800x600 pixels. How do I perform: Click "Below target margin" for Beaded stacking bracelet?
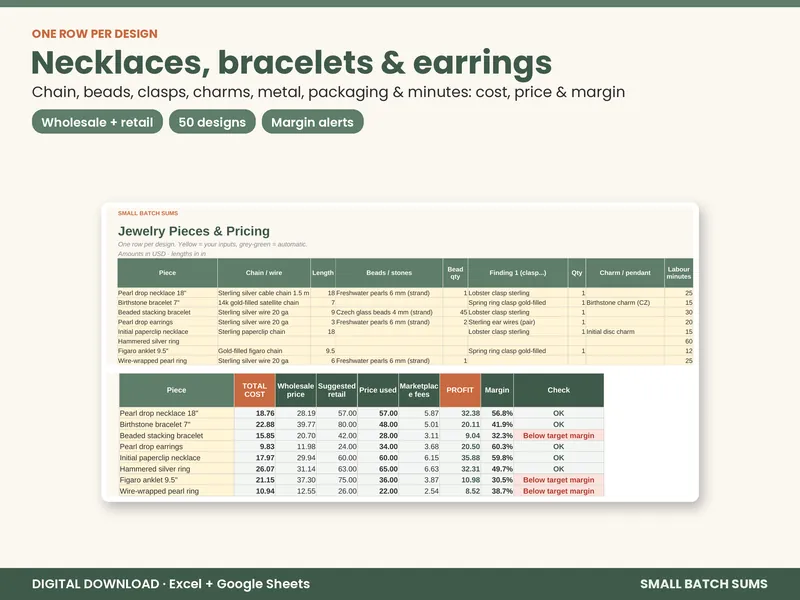559,436
